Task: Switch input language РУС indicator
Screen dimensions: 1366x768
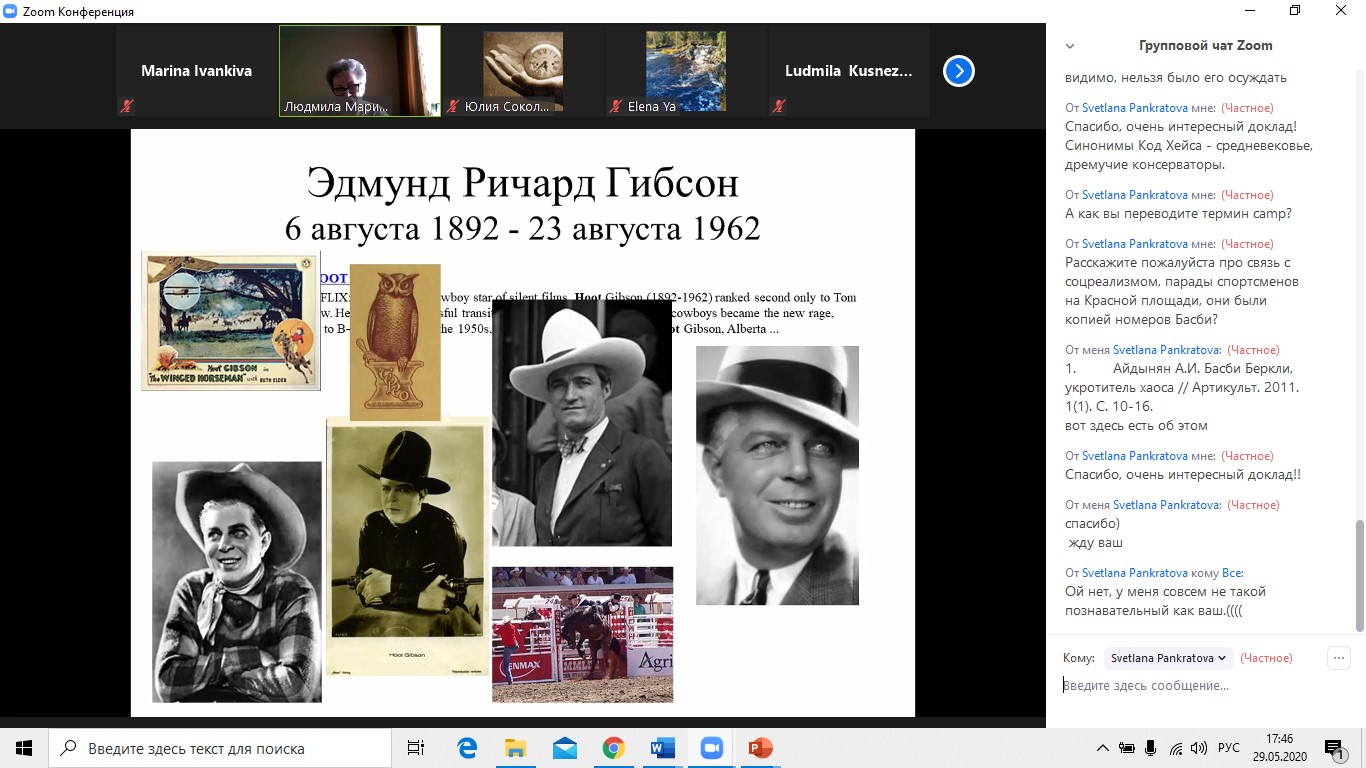Action: [x=1229, y=748]
